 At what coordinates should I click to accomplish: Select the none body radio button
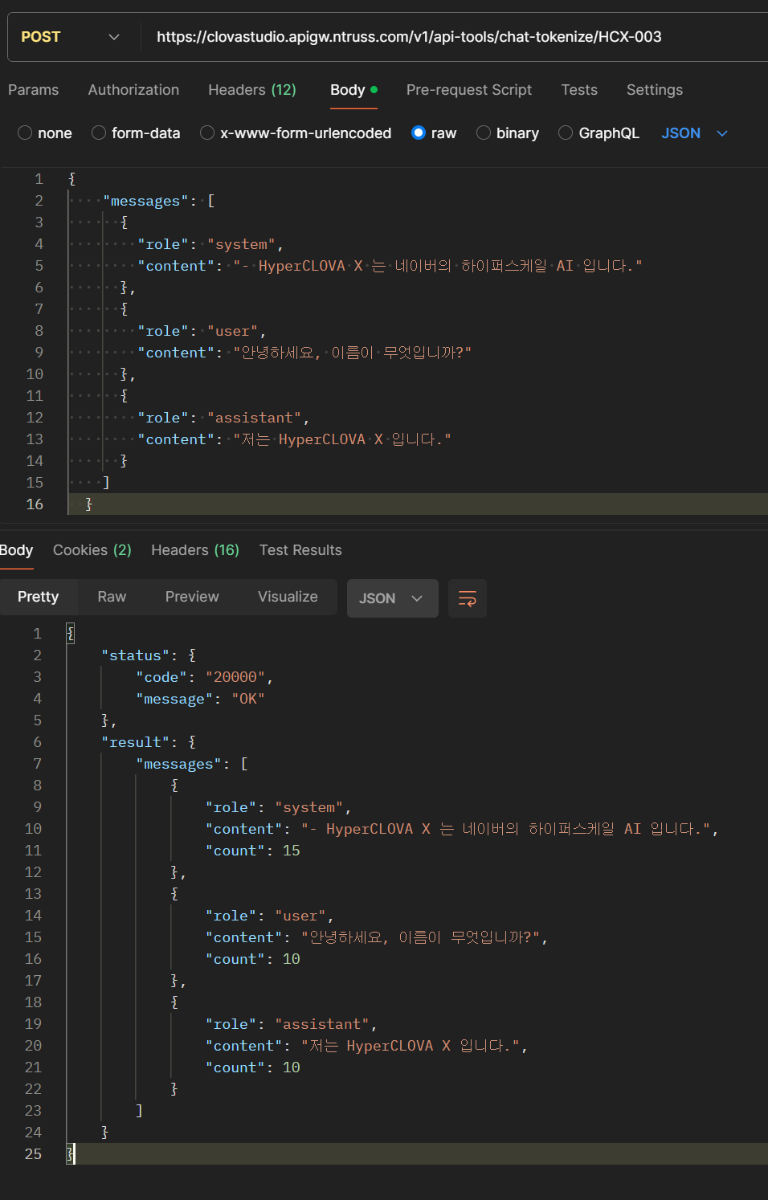pos(26,133)
